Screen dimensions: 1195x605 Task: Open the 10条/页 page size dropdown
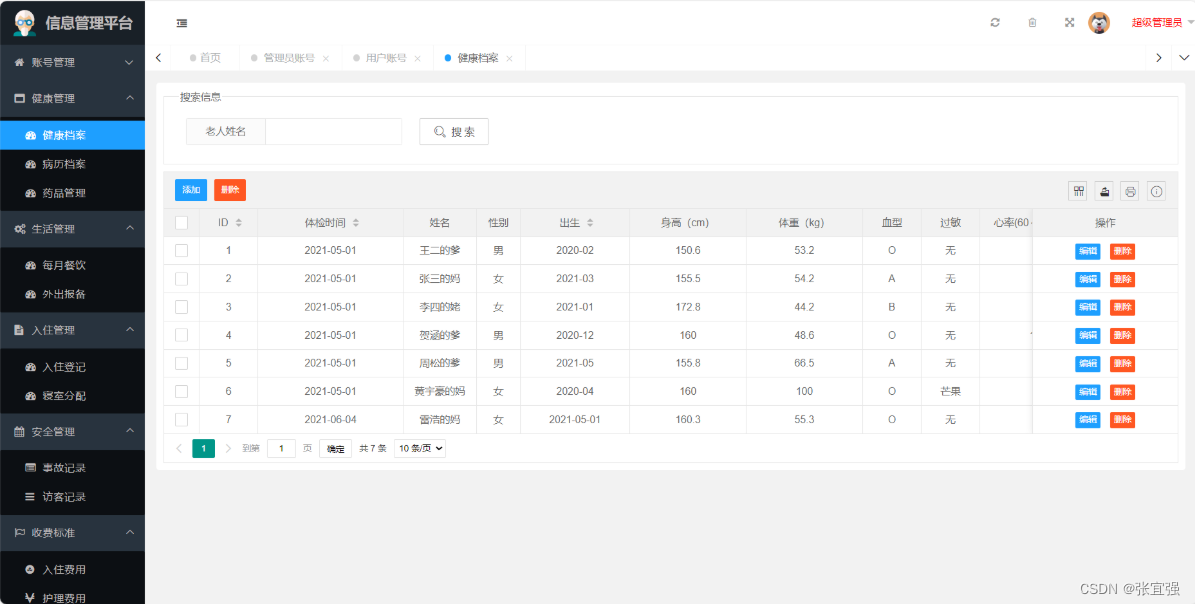tap(421, 448)
